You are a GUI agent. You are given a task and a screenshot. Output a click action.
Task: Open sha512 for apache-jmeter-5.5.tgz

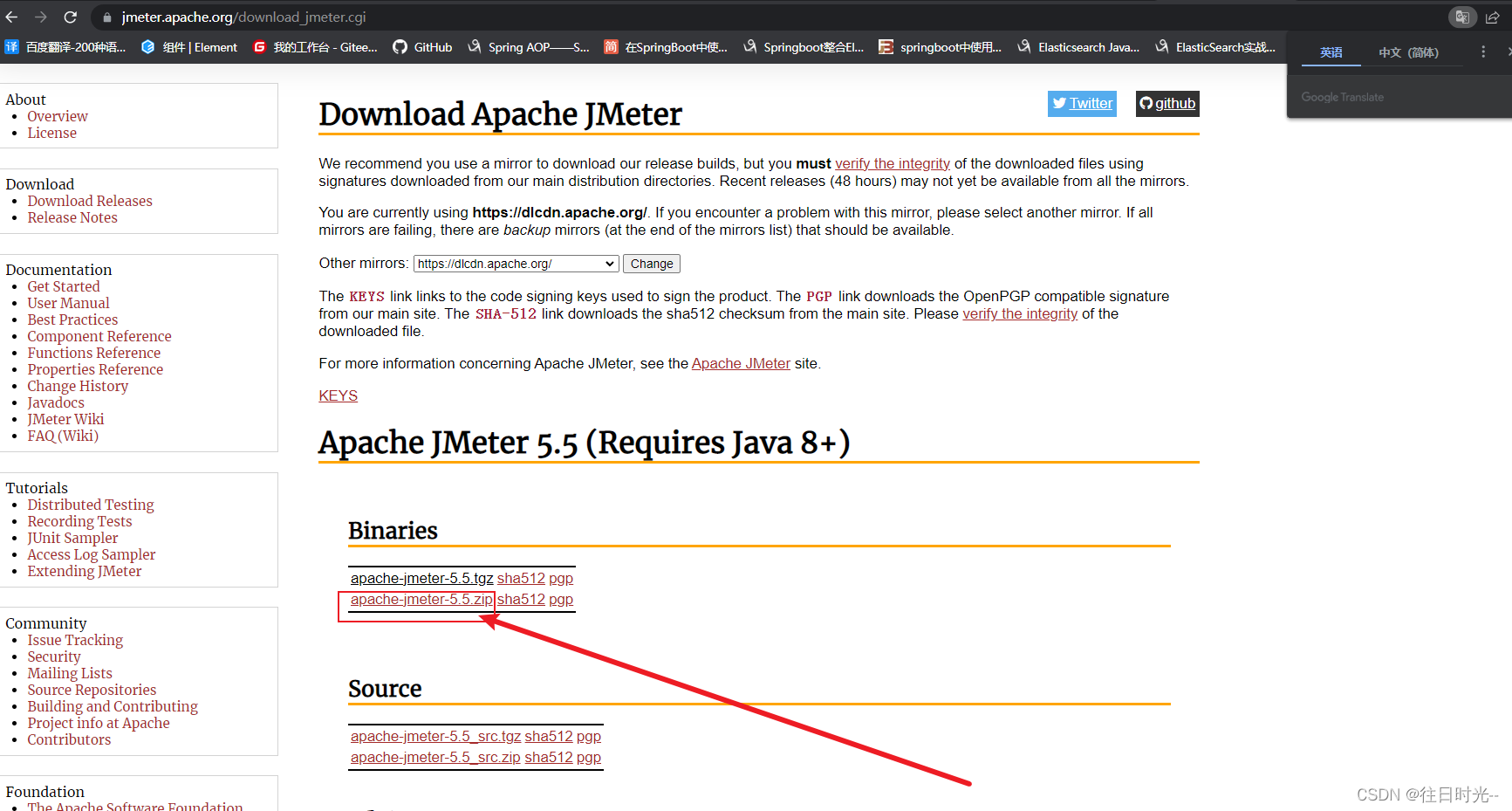tap(521, 578)
